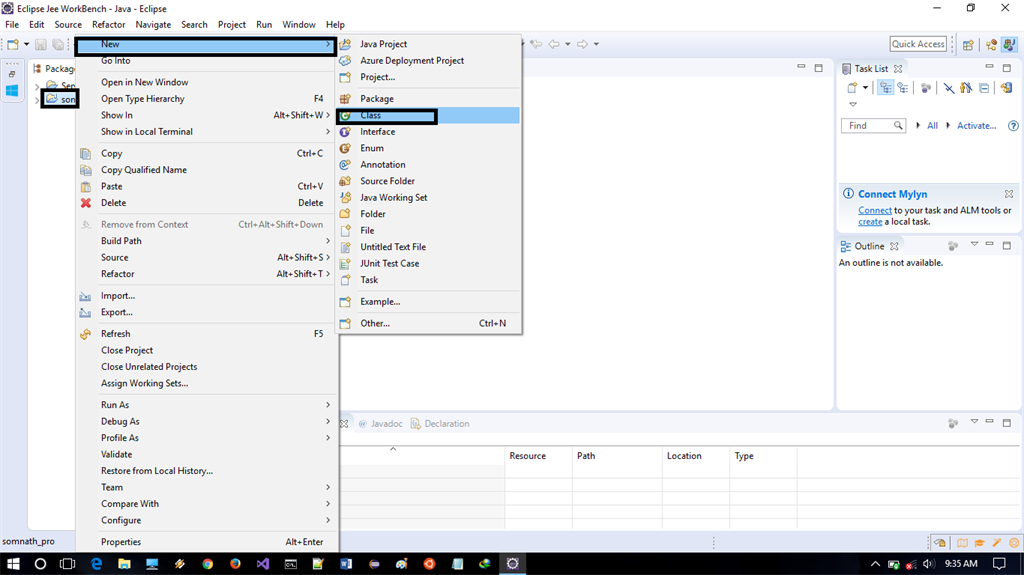Choose JUnit Test Case entry
The image size is (1024, 575).
(428, 263)
